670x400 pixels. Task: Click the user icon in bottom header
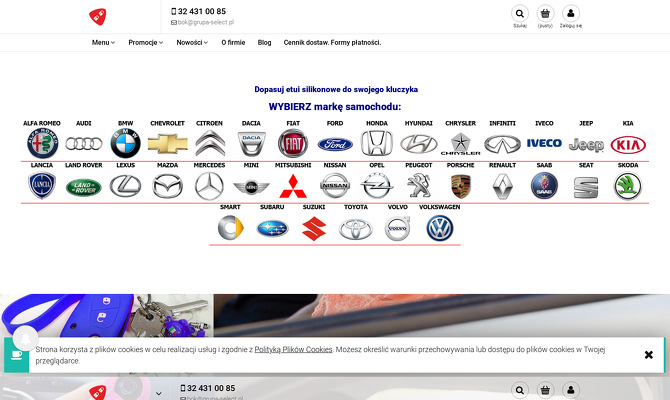point(571,390)
